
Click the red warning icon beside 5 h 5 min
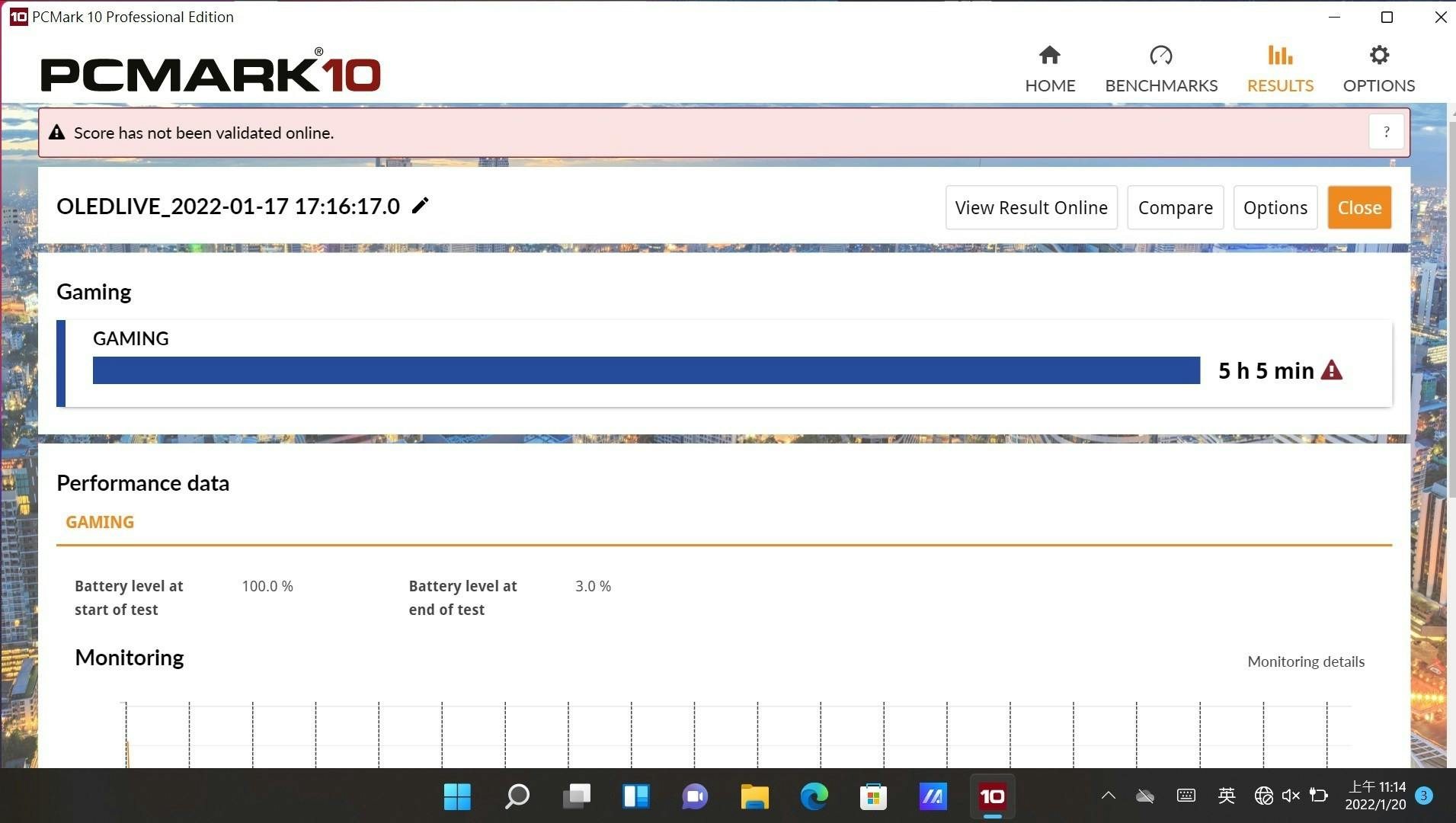(1331, 370)
